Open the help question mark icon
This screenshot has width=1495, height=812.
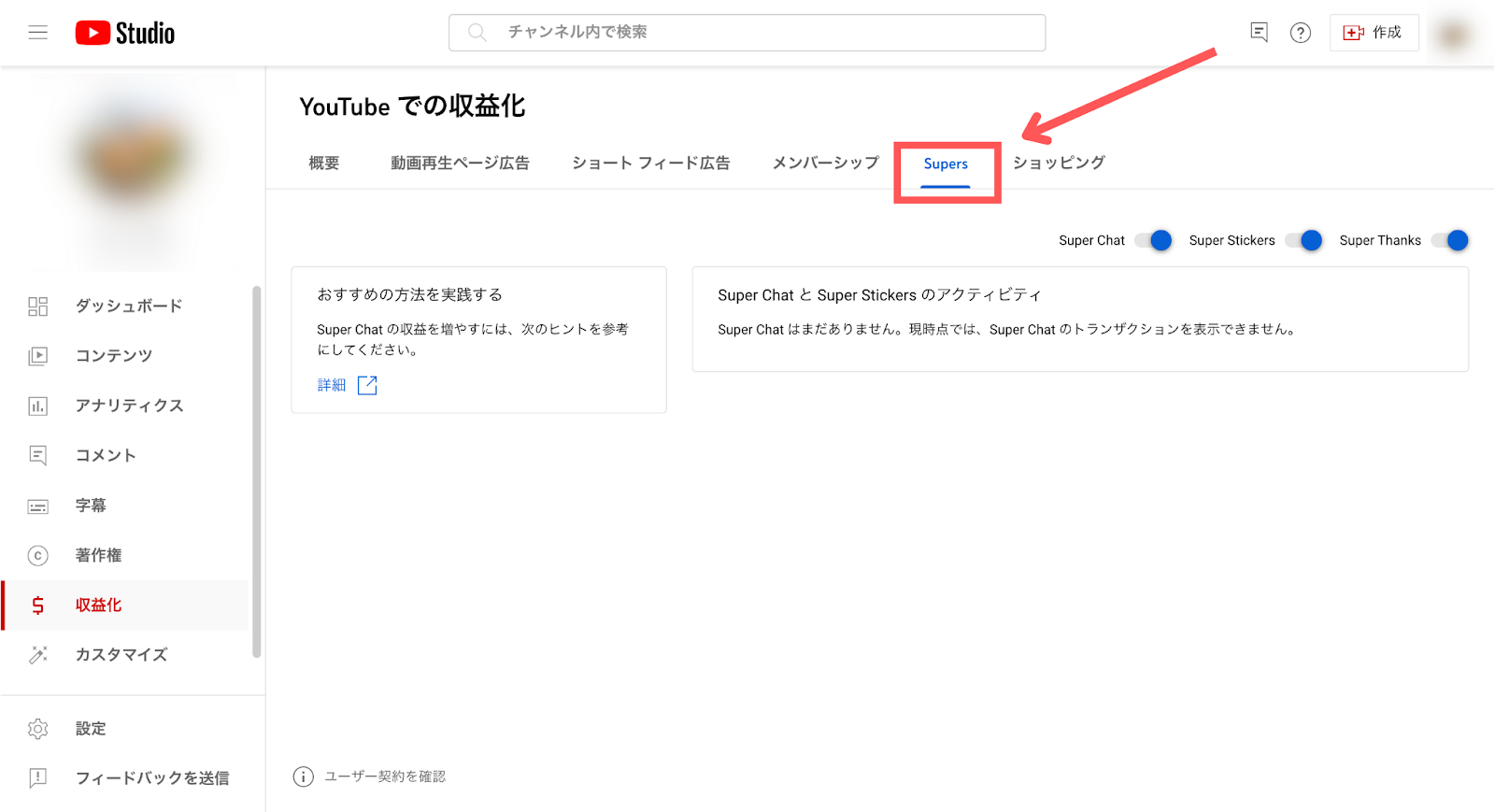click(x=1301, y=33)
